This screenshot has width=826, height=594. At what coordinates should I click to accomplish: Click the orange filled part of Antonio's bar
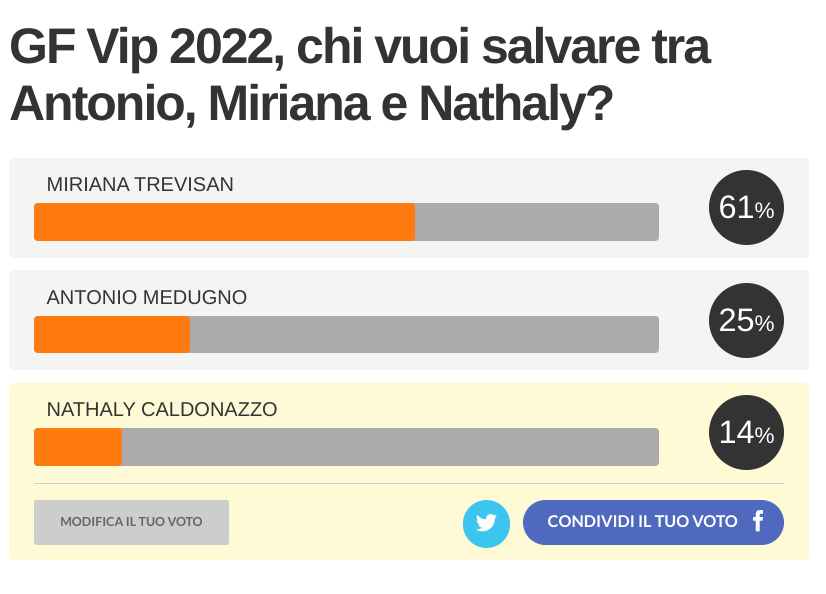click(x=112, y=334)
